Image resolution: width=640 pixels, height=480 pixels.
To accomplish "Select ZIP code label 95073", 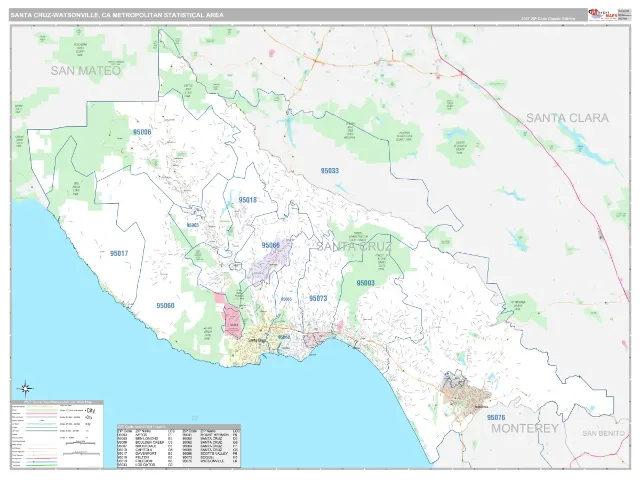I will point(318,298).
